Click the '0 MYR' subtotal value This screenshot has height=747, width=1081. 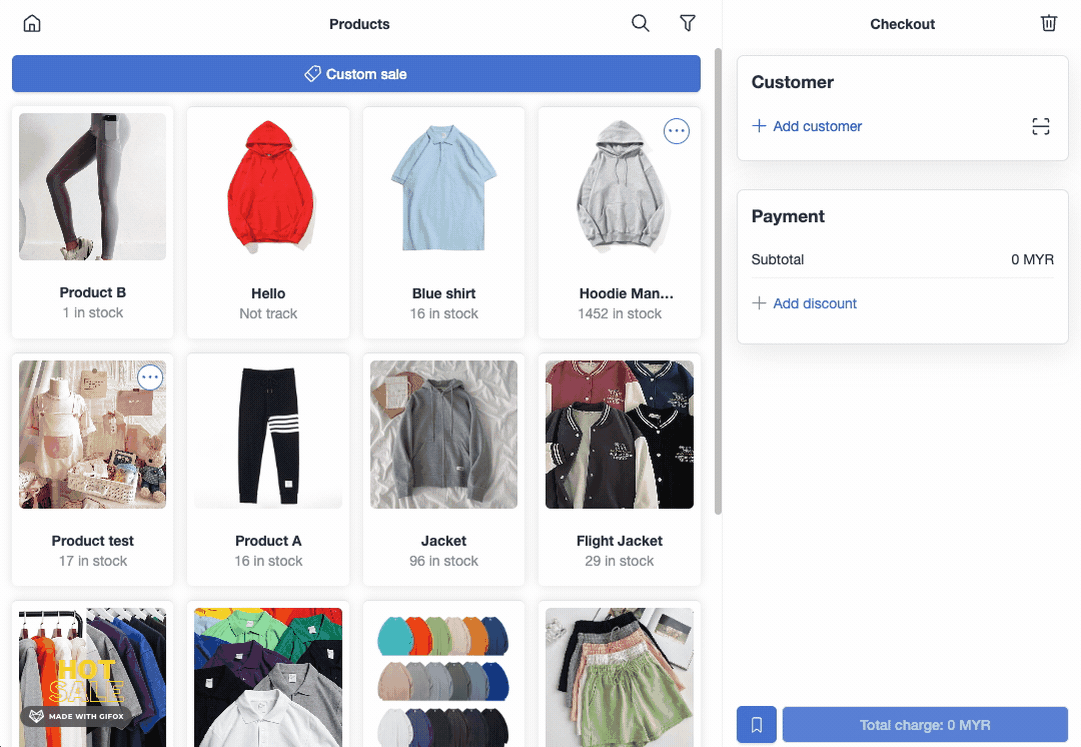[1032, 260]
